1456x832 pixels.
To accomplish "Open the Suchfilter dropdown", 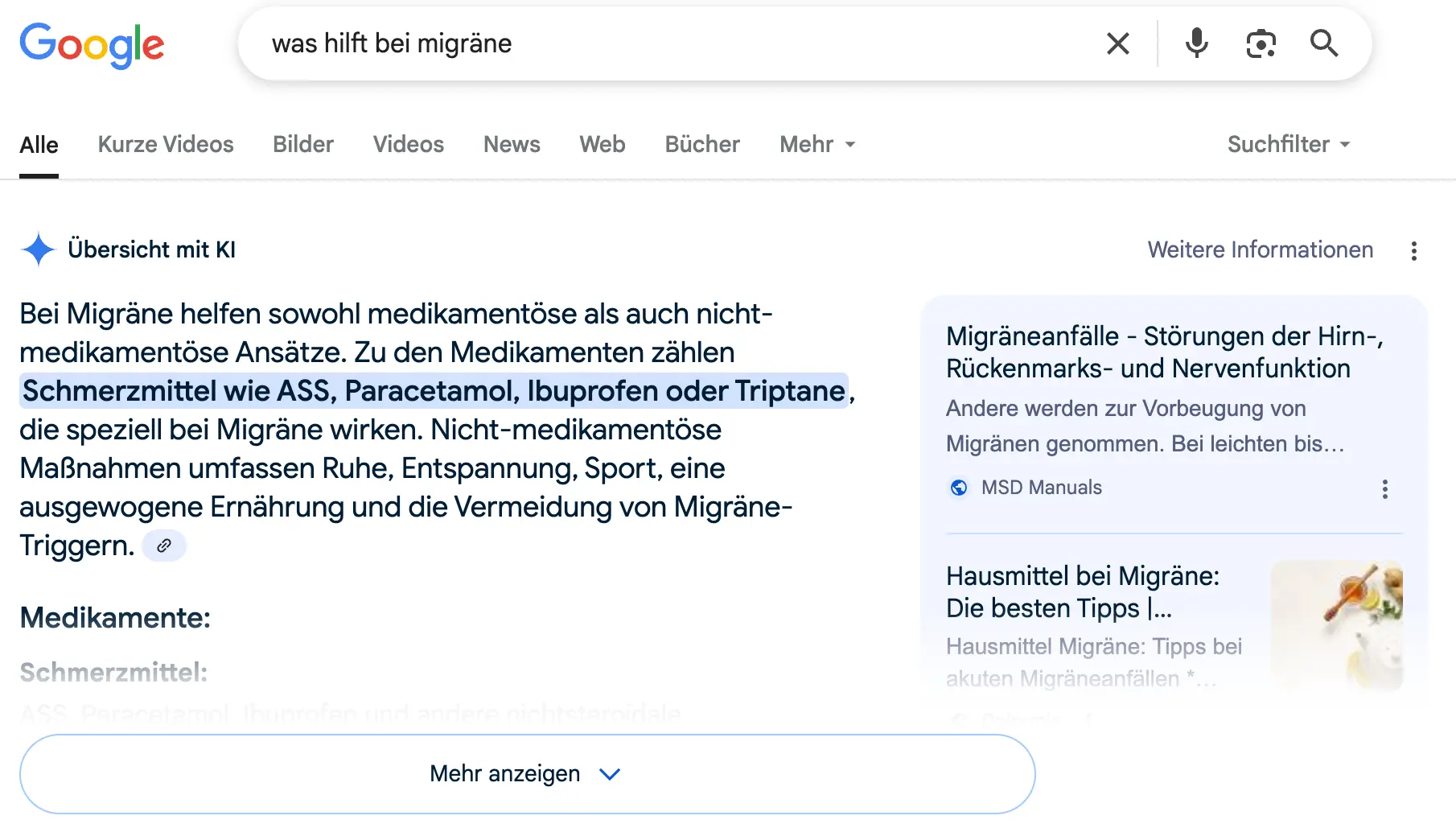I will 1288,145.
